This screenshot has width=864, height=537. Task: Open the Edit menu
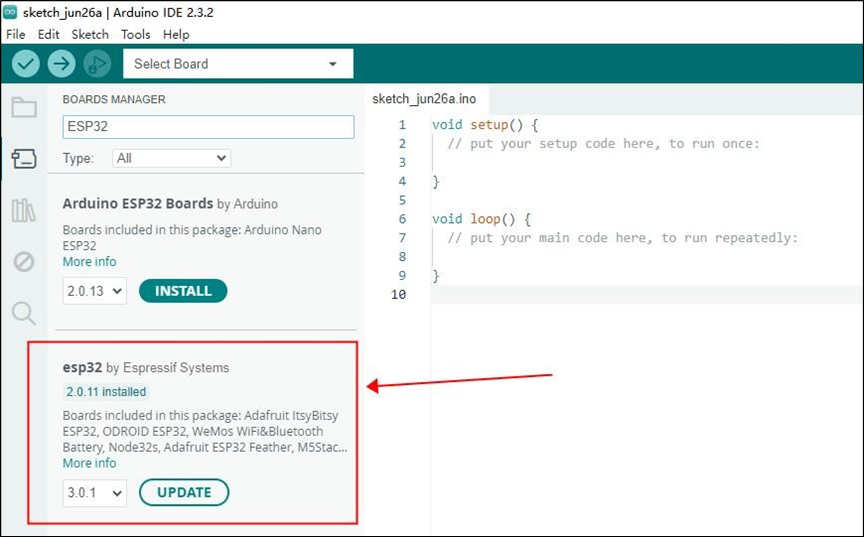[x=48, y=34]
